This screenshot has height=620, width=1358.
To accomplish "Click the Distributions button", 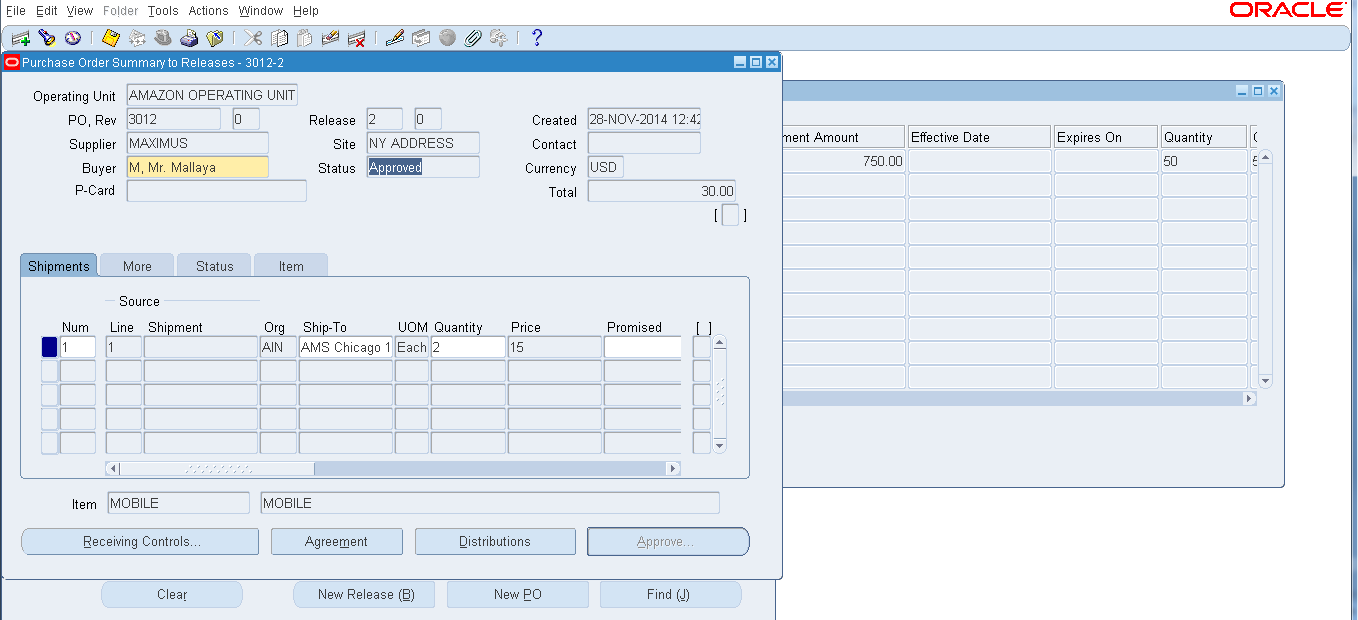I will coord(495,542).
